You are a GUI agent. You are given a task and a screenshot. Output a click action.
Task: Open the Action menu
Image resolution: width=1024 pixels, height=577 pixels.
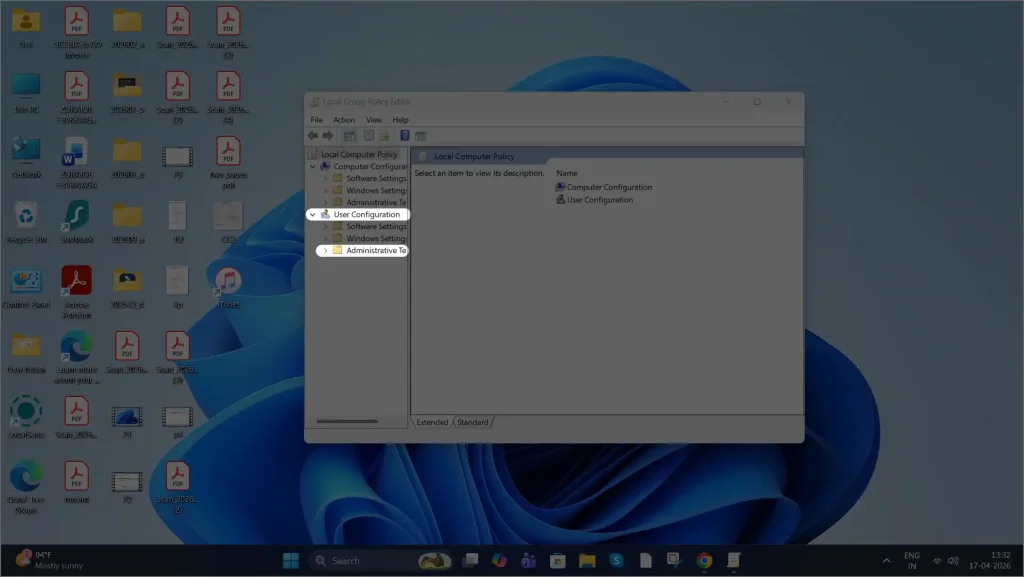click(x=344, y=120)
